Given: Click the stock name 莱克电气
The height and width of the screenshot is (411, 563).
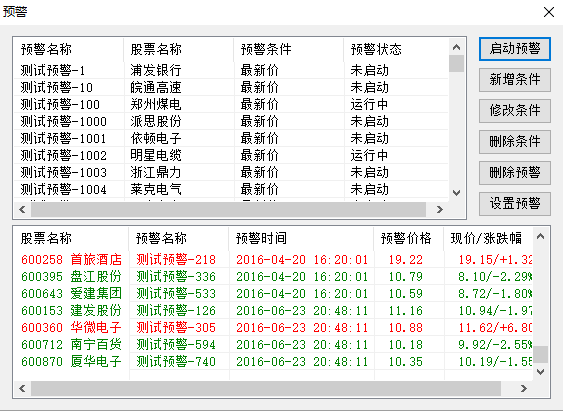Looking at the screenshot, I should point(156,190).
